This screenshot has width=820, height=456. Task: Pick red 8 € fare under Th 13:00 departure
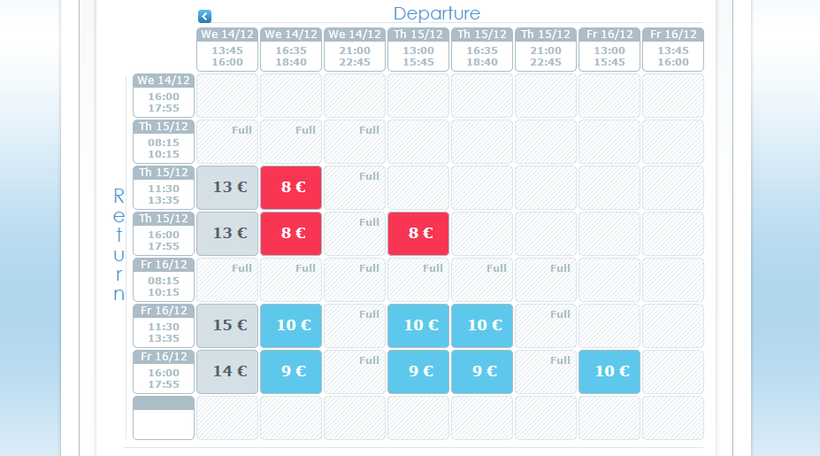(418, 233)
